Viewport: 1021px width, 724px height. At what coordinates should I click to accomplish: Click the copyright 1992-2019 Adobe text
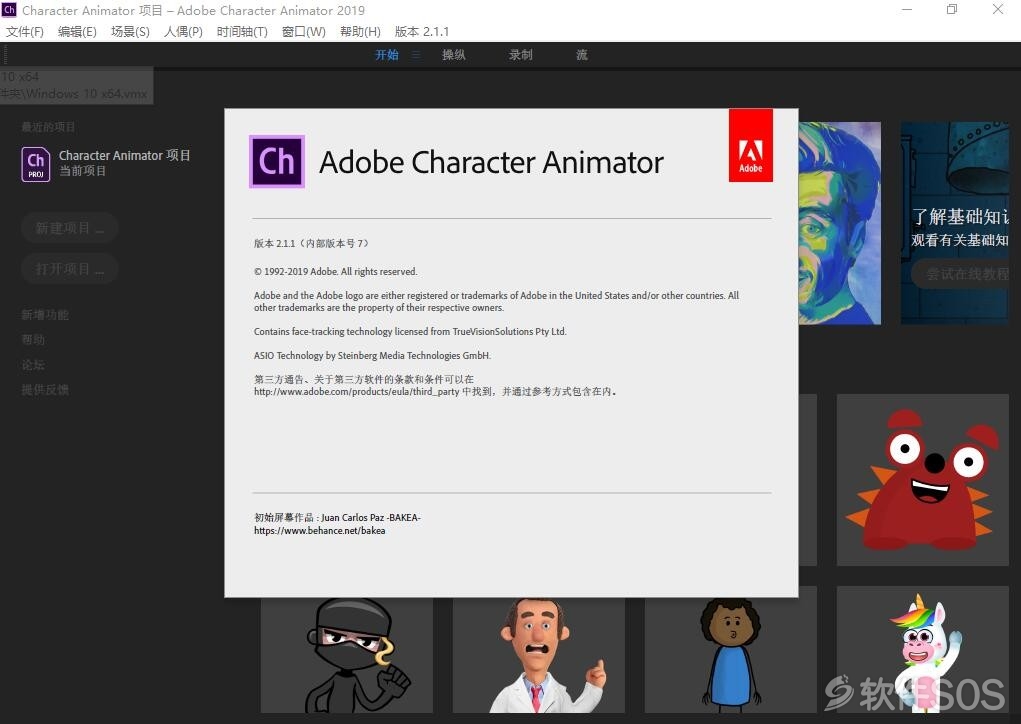tap(335, 272)
